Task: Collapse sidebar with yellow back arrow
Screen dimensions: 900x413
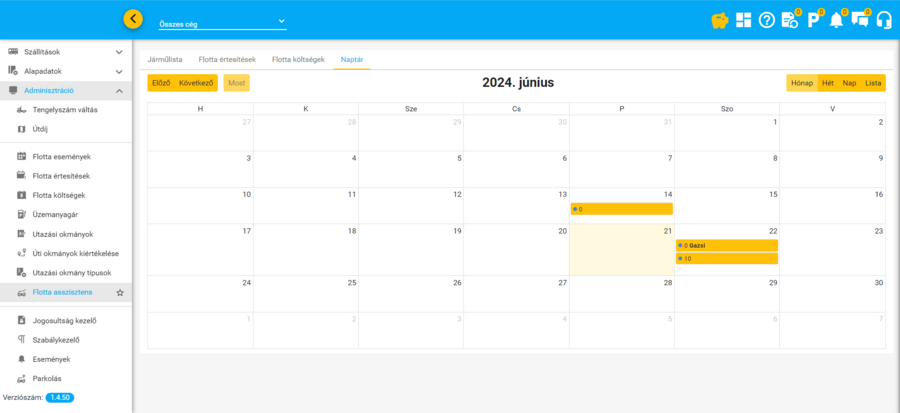Action: point(133,19)
